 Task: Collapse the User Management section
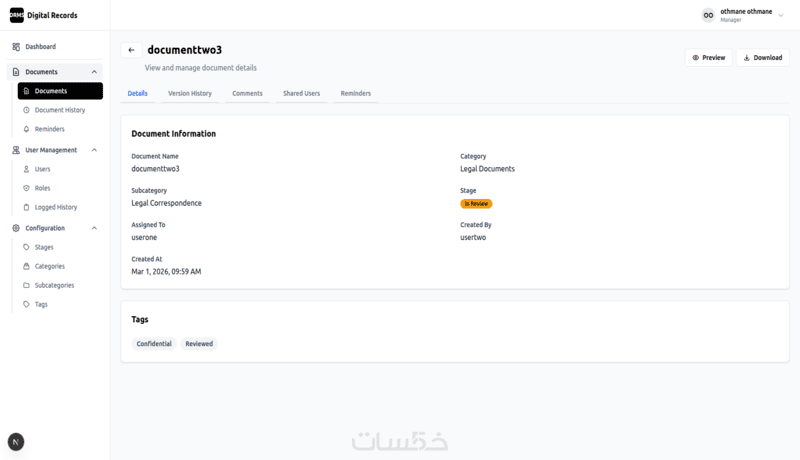(x=94, y=150)
